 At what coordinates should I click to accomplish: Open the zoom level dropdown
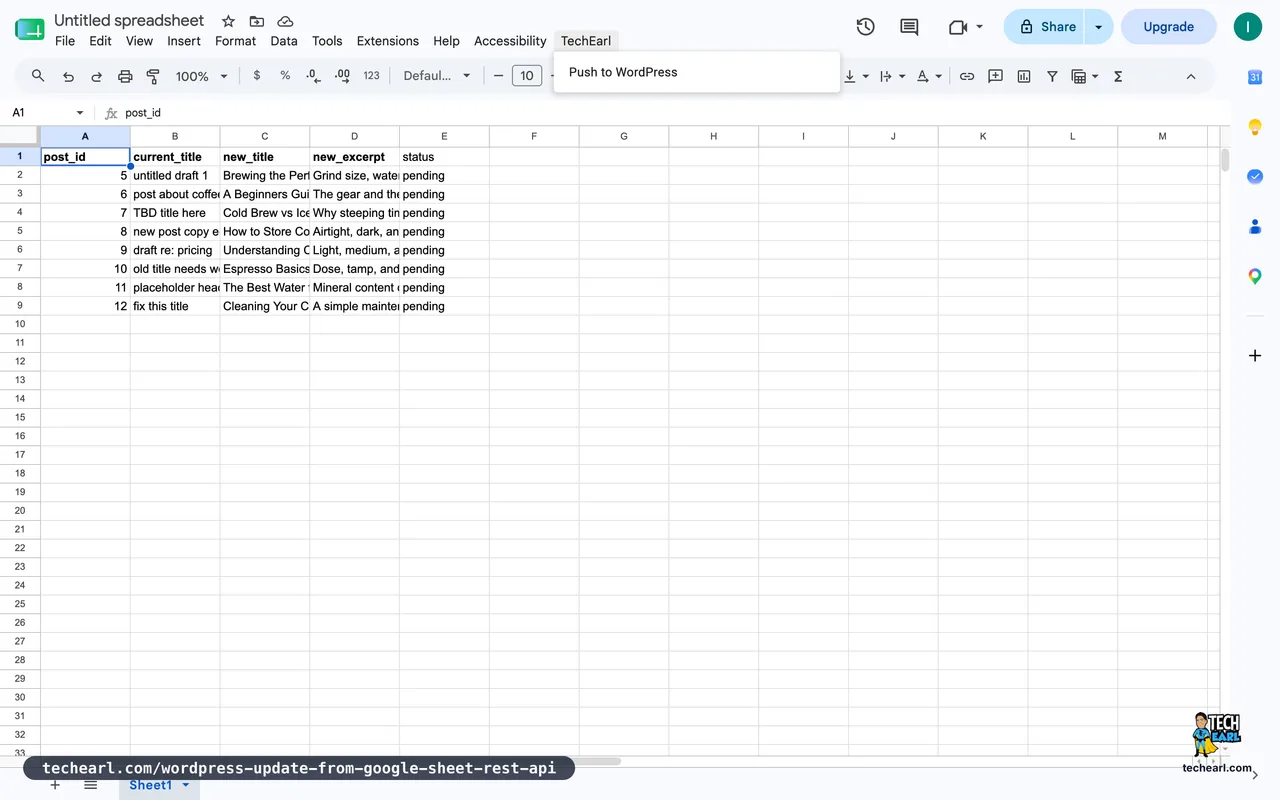coord(202,76)
